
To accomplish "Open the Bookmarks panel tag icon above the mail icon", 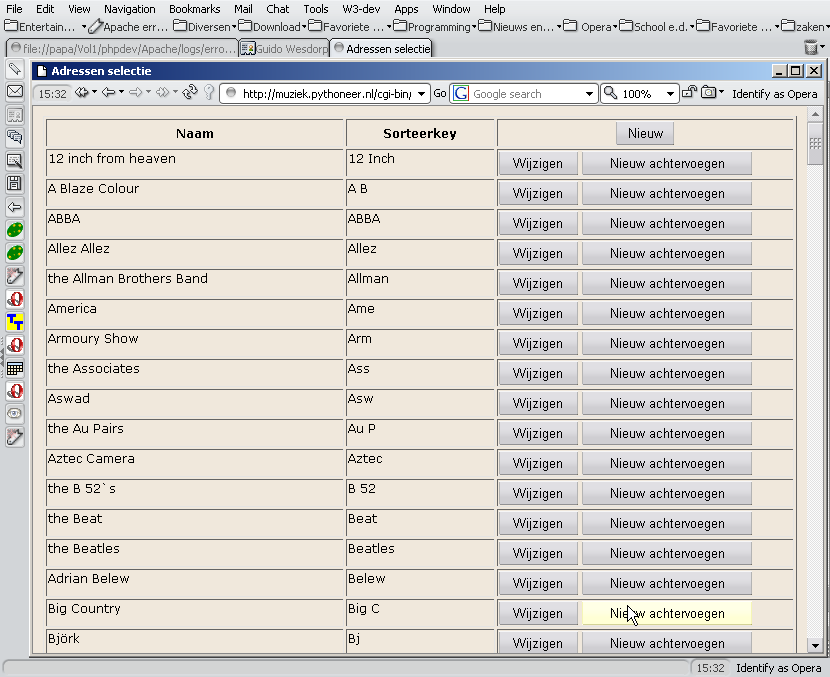I will [14, 69].
